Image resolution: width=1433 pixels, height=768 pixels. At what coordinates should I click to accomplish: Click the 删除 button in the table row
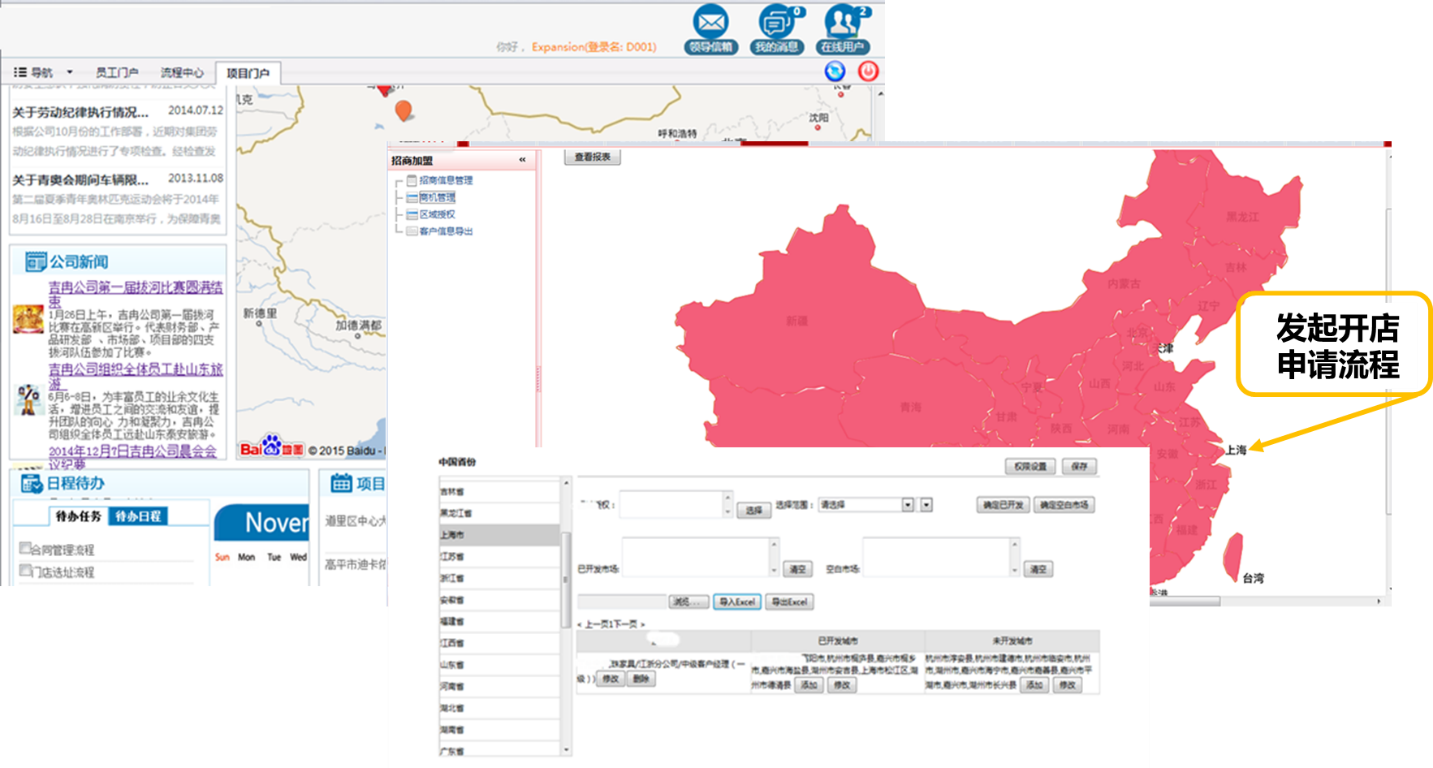641,679
